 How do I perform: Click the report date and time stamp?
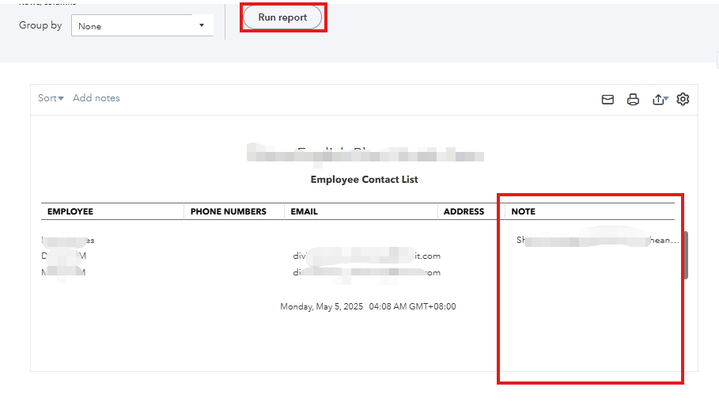[368, 306]
